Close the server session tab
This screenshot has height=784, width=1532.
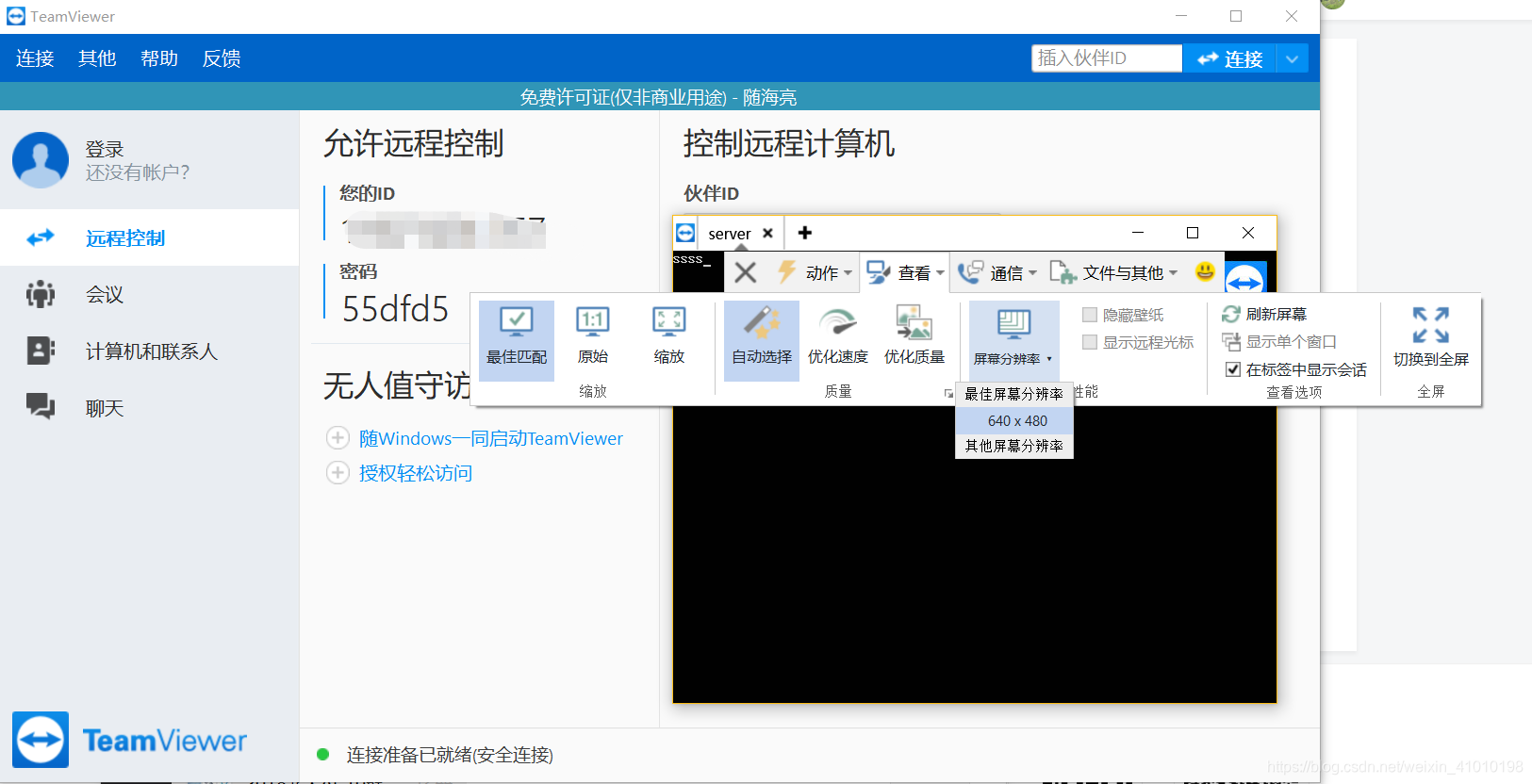[x=768, y=233]
